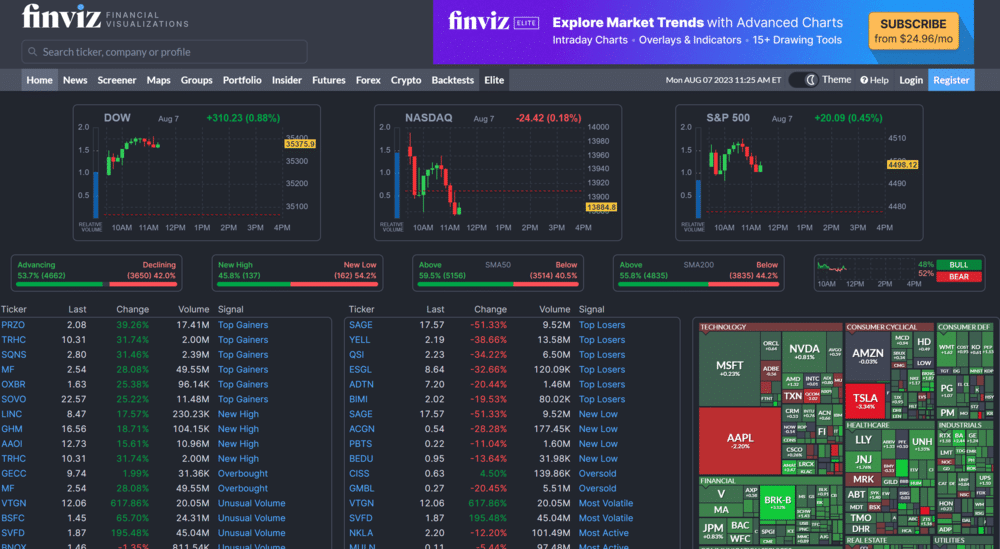The image size is (1000, 549).
Task: Click Unusual Volume signal for BSFC
Action: [x=251, y=518]
